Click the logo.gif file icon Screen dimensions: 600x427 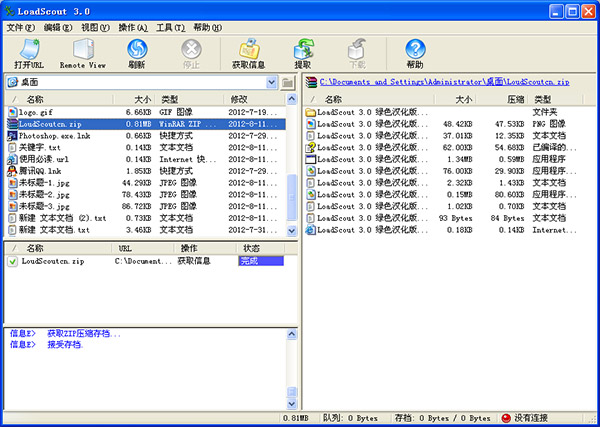[13, 112]
